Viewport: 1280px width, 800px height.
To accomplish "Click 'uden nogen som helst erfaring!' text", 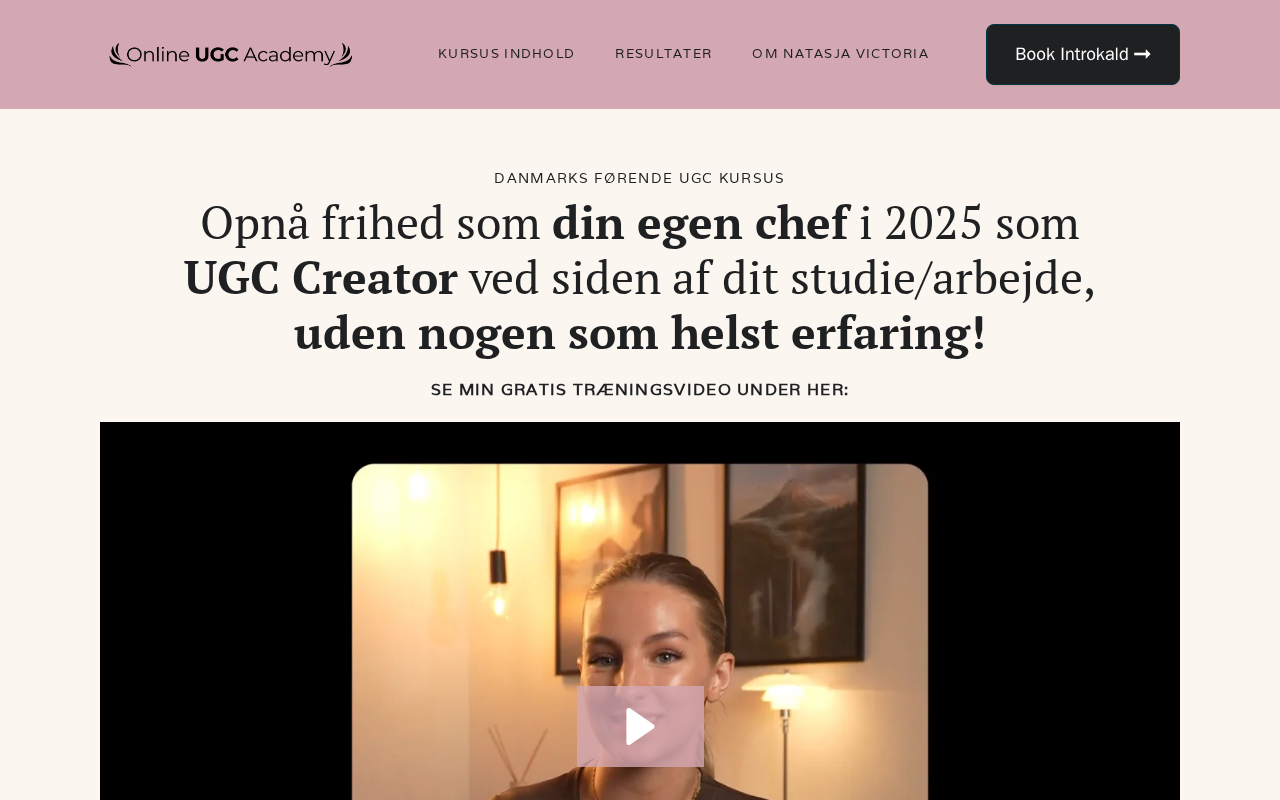I will 640,333.
